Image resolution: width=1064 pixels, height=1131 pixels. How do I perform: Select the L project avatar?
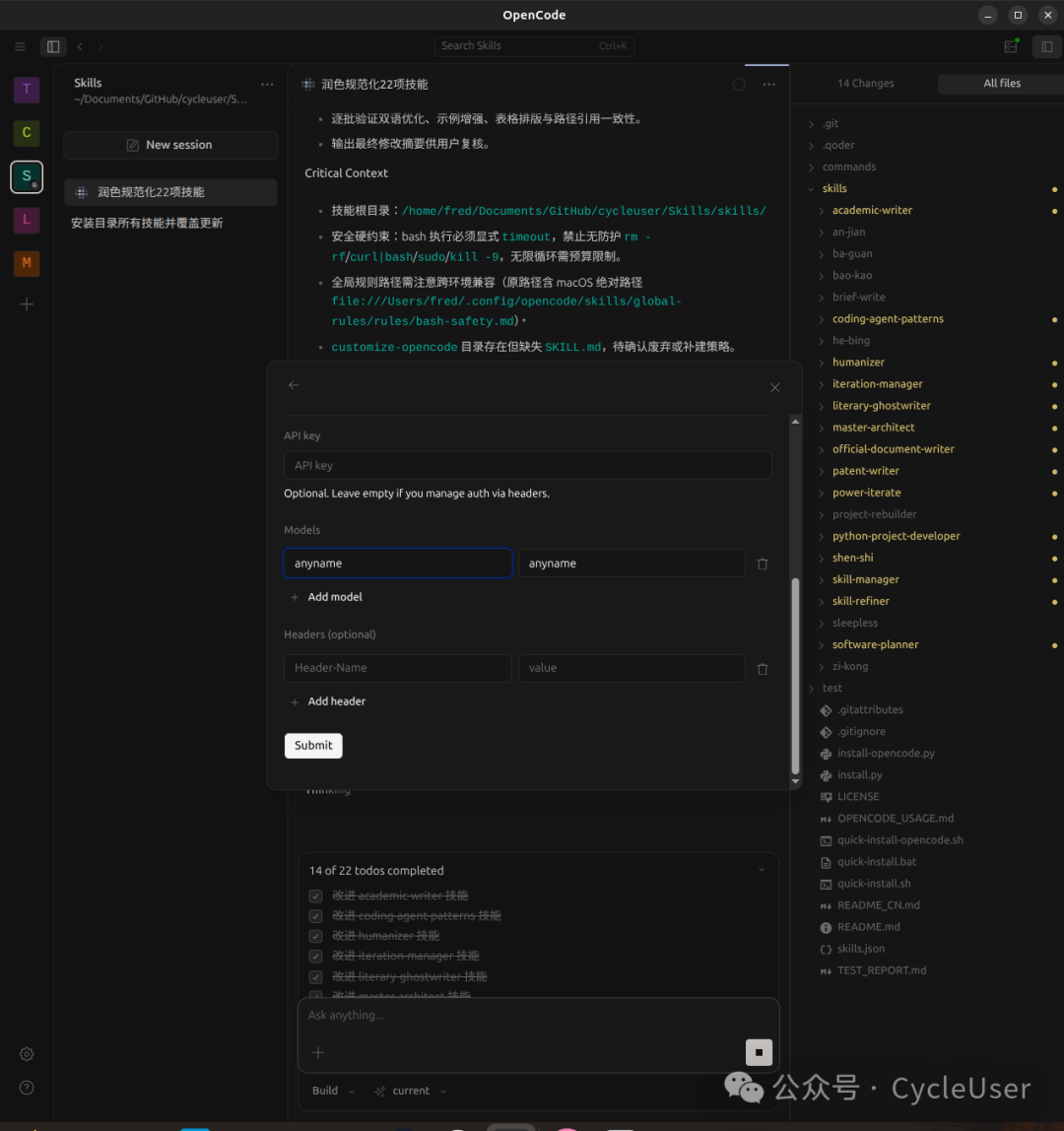pyautogui.click(x=27, y=220)
